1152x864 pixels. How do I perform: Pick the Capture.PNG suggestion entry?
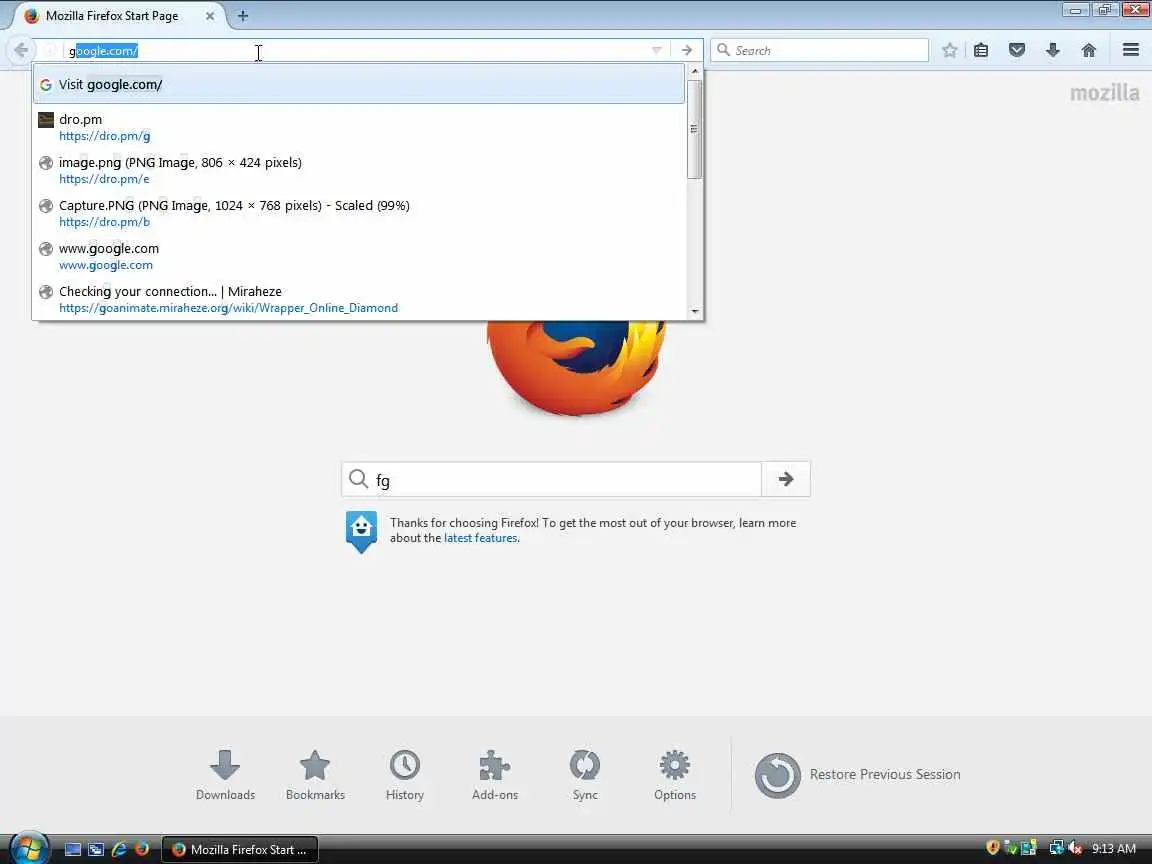tap(359, 213)
